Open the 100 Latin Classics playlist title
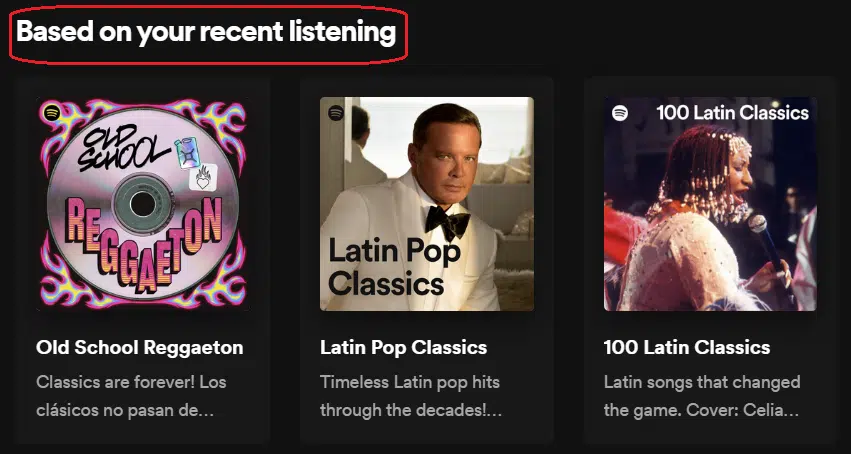Viewport: 851px width, 454px height. 687,348
